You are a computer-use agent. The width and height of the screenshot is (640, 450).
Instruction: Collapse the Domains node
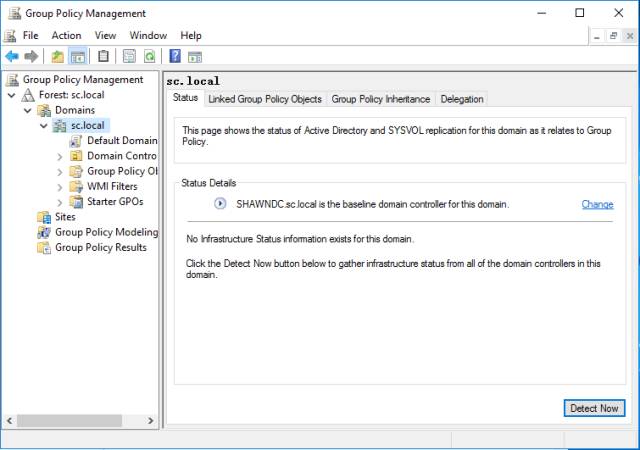click(28, 110)
